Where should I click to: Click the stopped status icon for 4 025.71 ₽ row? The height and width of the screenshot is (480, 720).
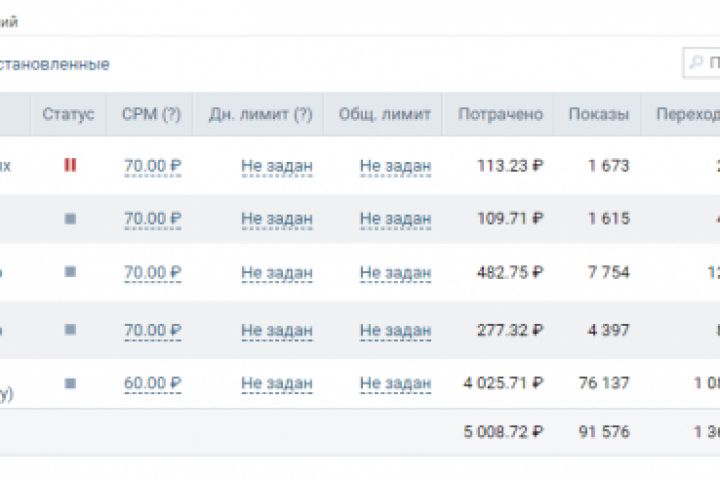(69, 383)
